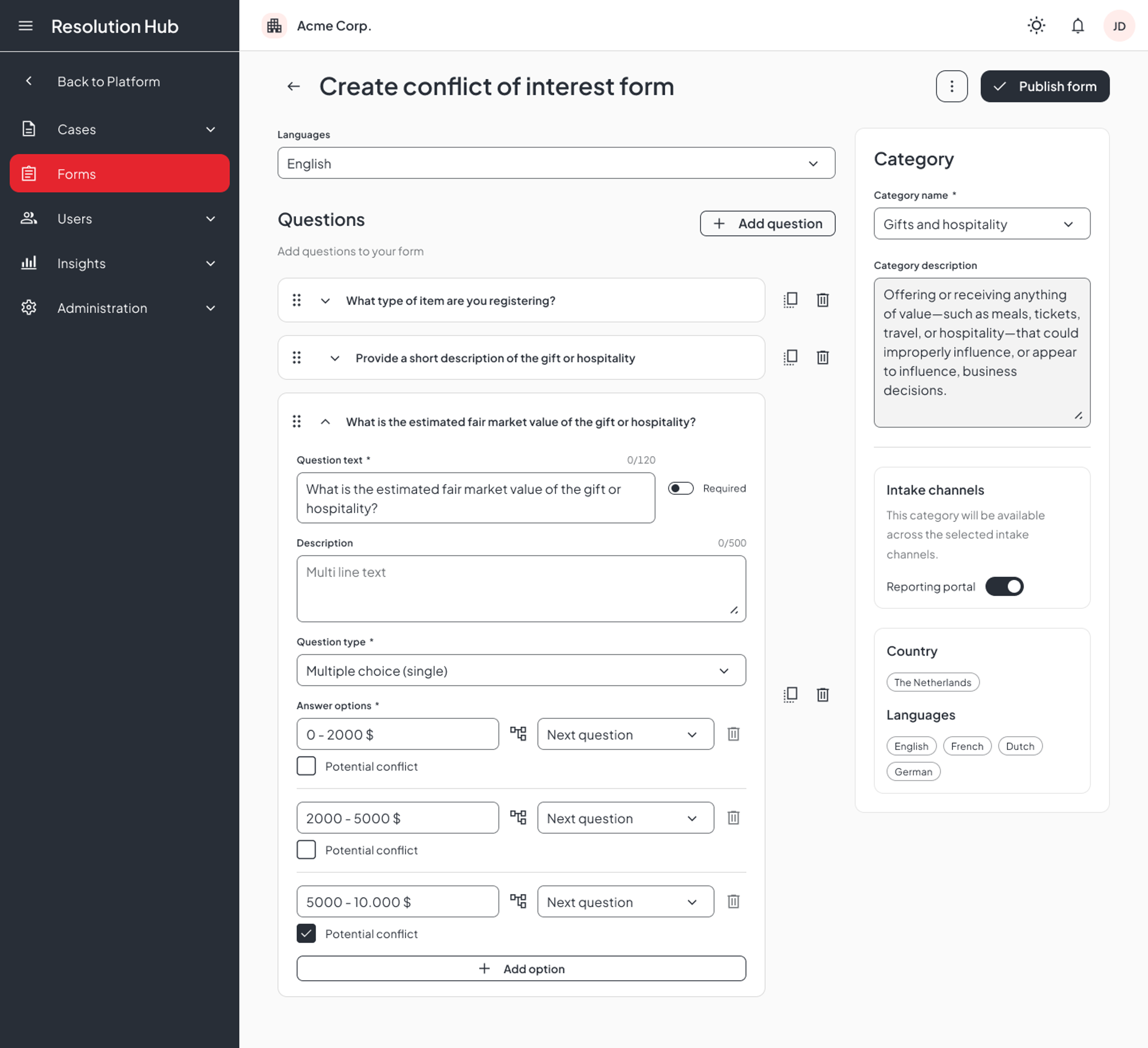
Task: Expand the Insights menu
Action: 120,263
